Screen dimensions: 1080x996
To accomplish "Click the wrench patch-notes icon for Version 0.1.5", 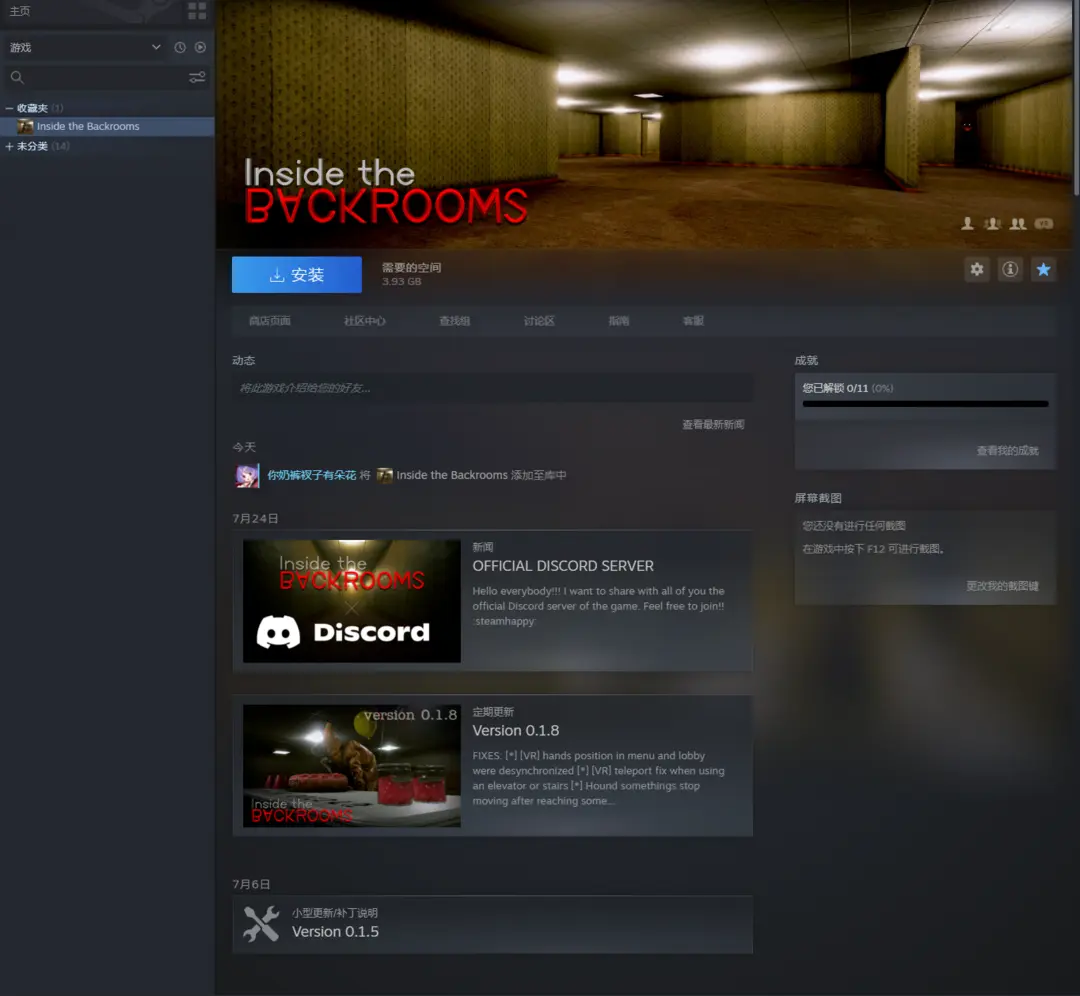I will (261, 924).
